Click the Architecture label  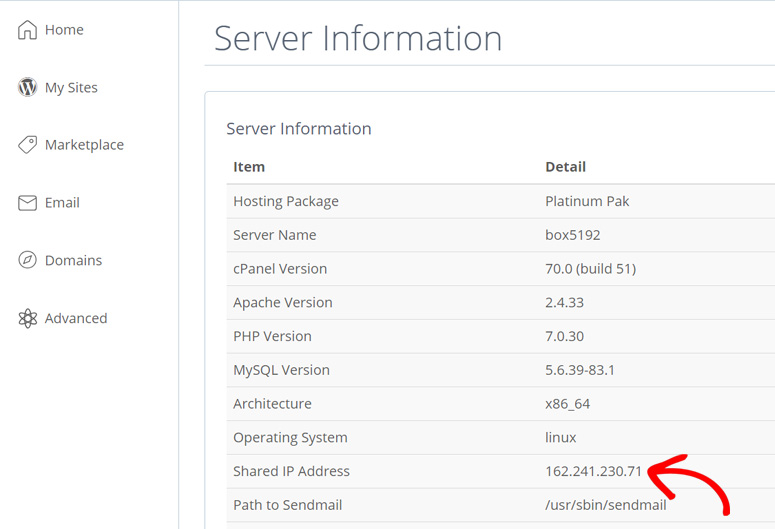[x=272, y=404]
